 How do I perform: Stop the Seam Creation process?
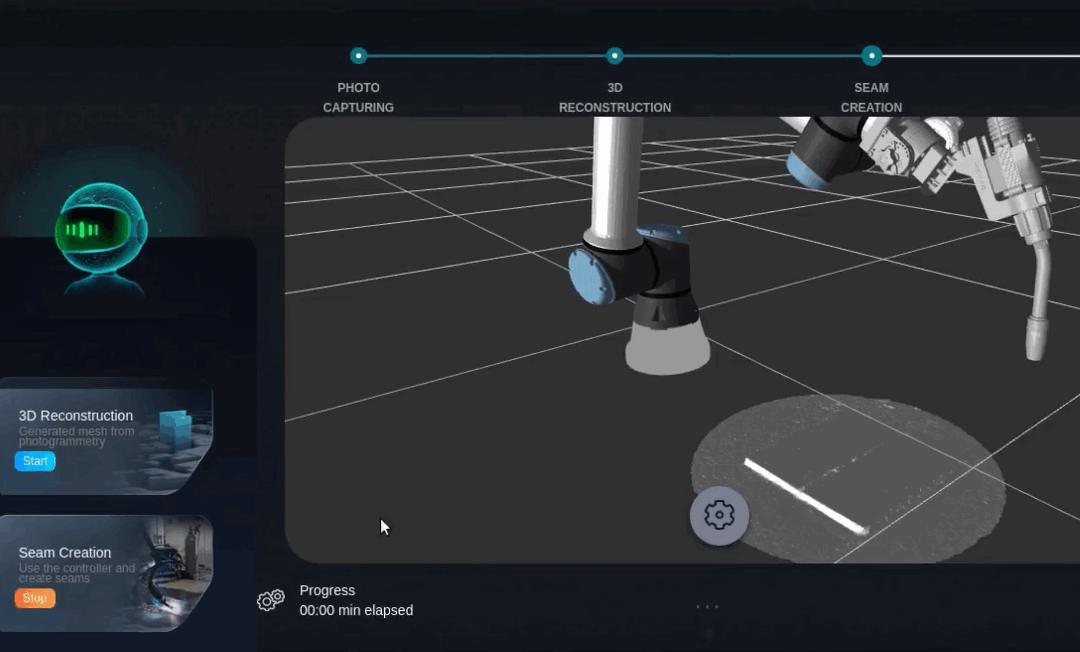tap(35, 597)
